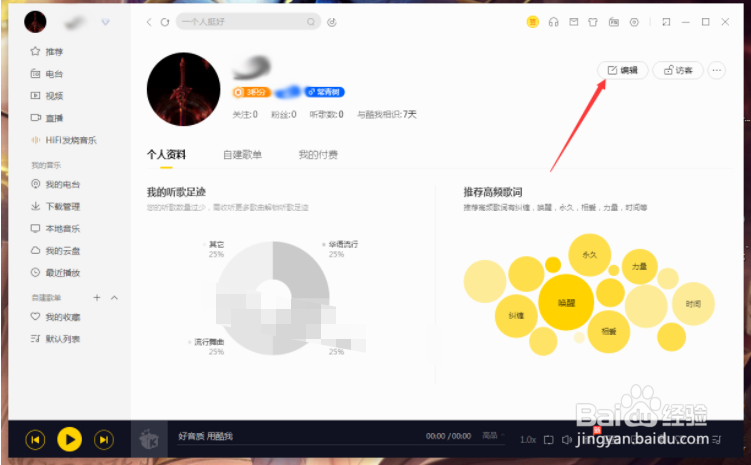Open the 推荐 recommend page in sidebar
This screenshot has width=751, height=465.
[x=47, y=52]
